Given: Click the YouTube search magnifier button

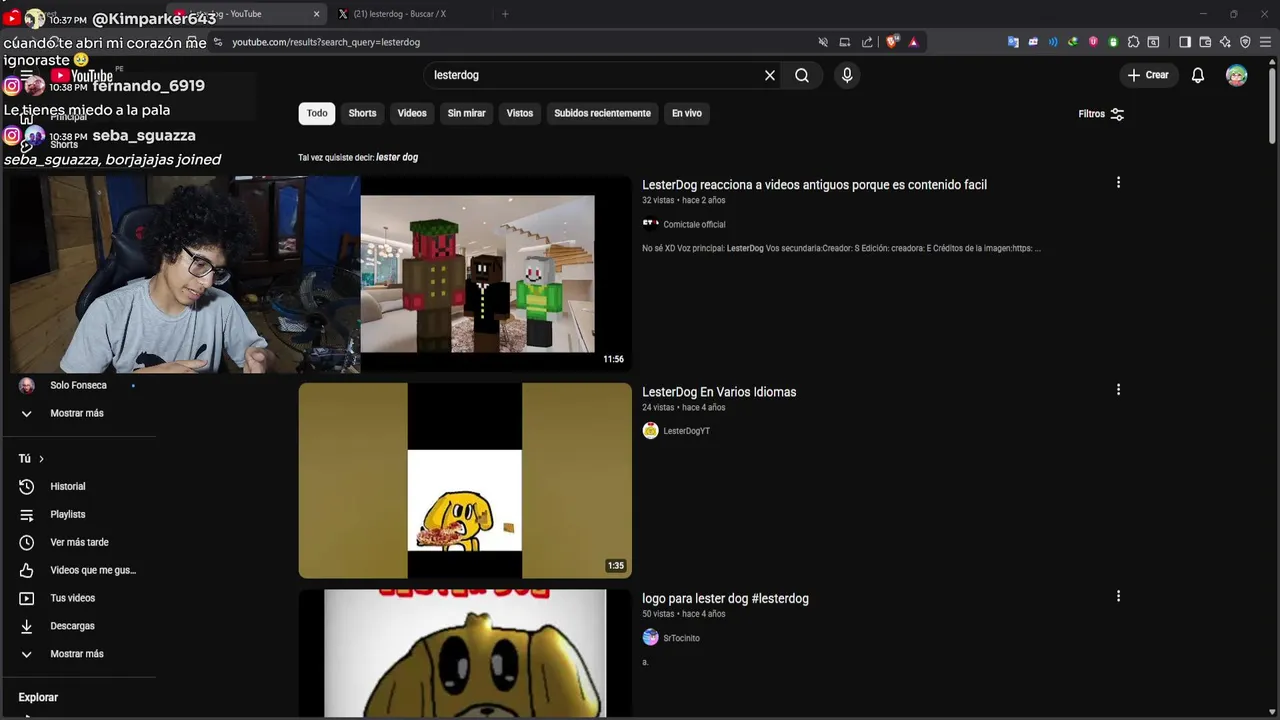Looking at the screenshot, I should click(802, 75).
